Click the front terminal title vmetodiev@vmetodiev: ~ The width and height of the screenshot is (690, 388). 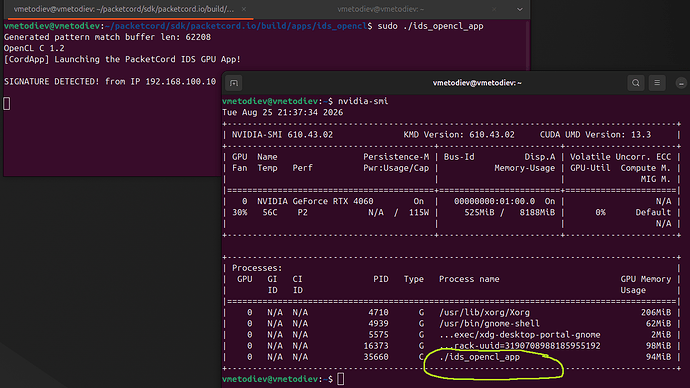(477, 83)
